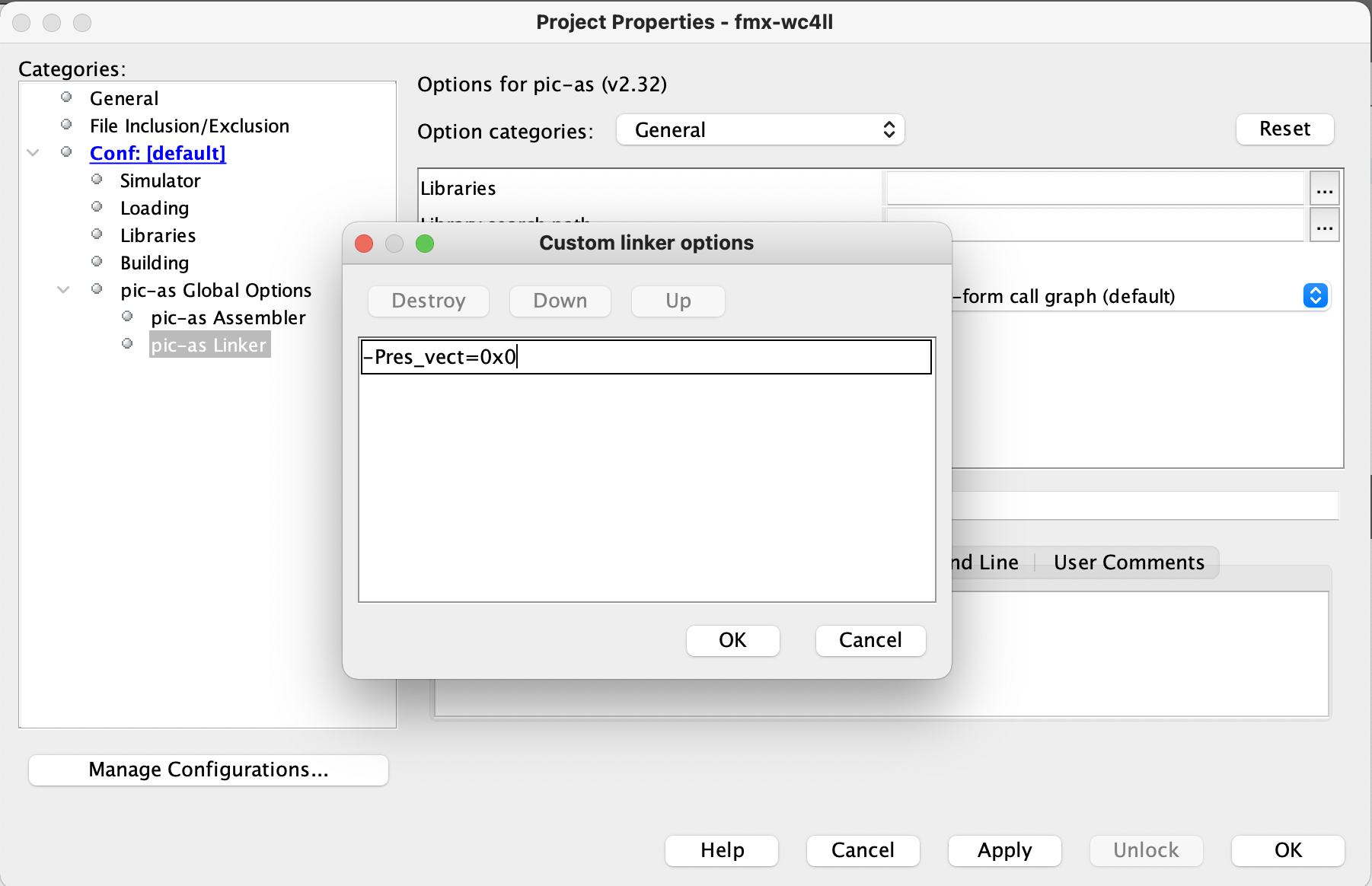Cancel the Custom linker options dialog
This screenshot has width=1372, height=886.
[870, 640]
